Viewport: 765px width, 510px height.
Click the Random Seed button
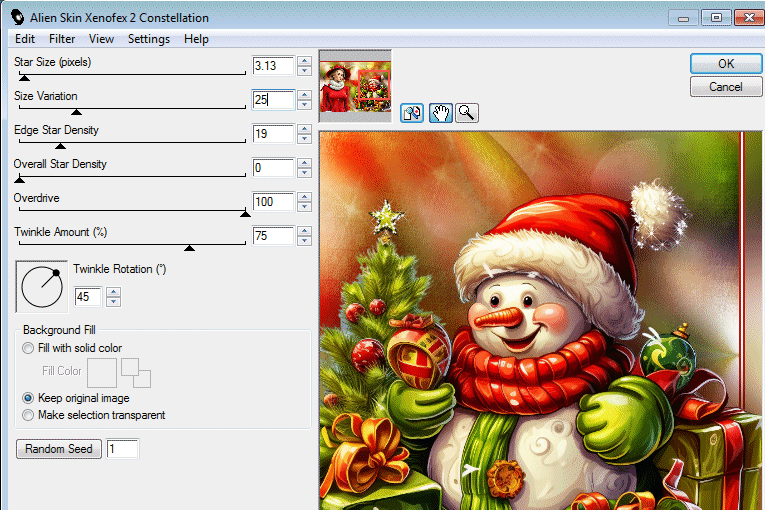[59, 449]
